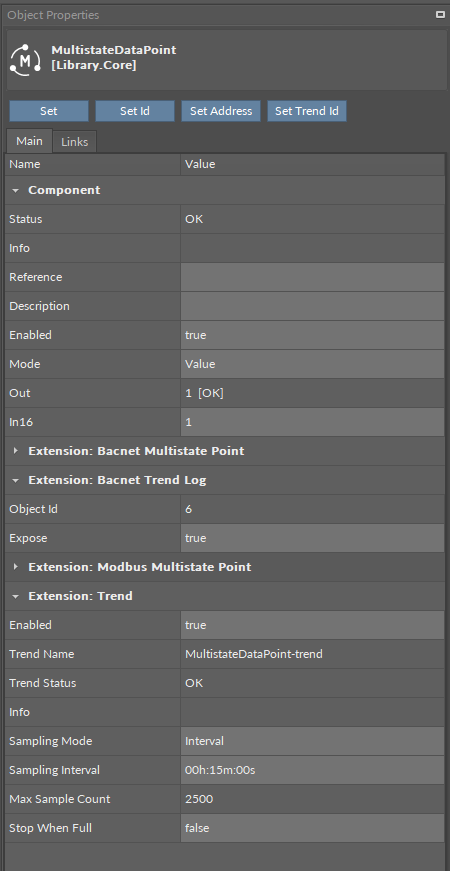
Task: Toggle the Stop When Full value false
Action: [312, 828]
